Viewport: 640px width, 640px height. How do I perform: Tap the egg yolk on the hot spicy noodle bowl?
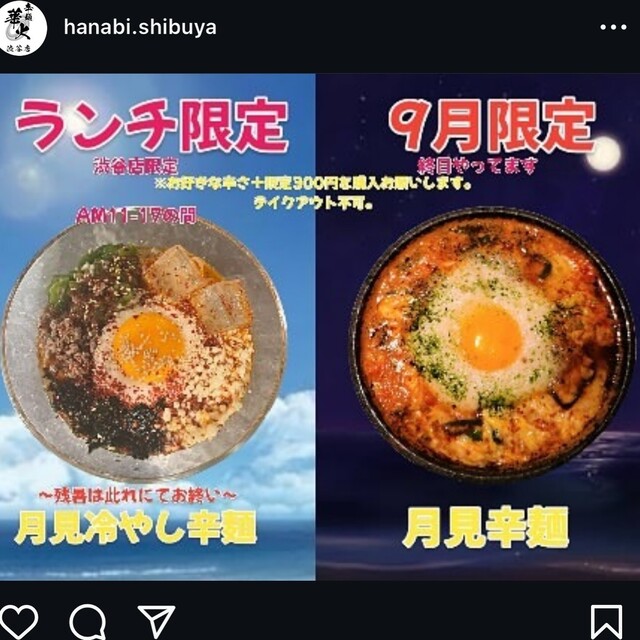(490, 338)
